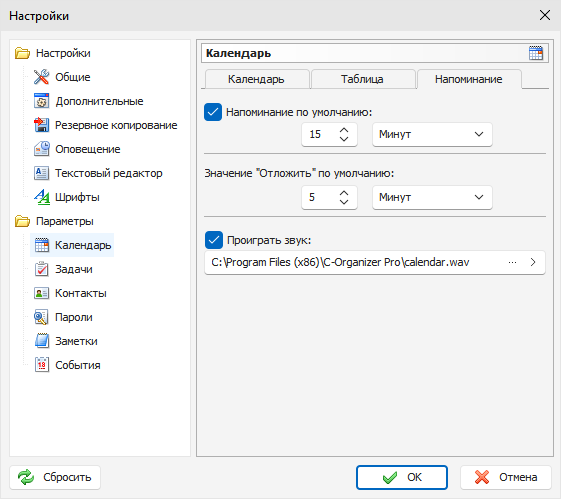Select the Пароли label under Параметры

[74, 317]
